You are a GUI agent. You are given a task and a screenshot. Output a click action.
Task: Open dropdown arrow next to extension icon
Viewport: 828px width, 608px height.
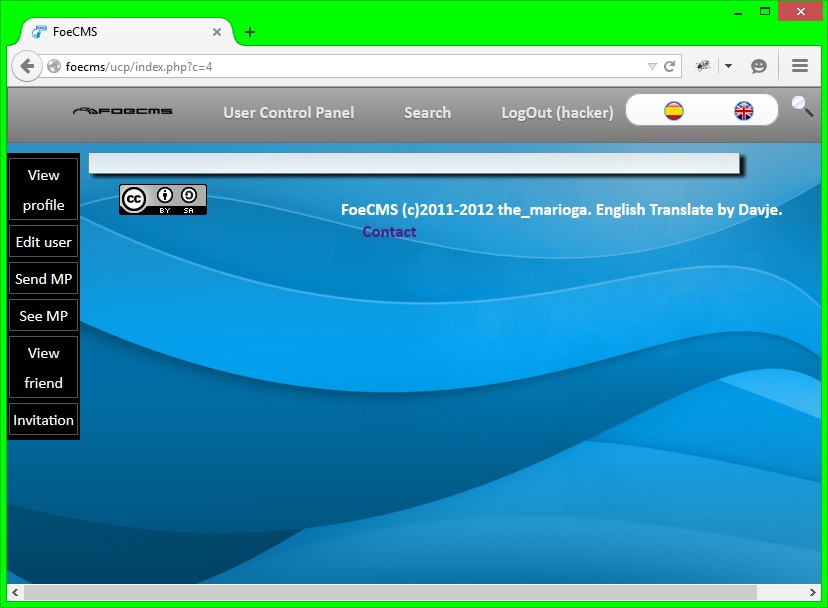pyautogui.click(x=729, y=66)
